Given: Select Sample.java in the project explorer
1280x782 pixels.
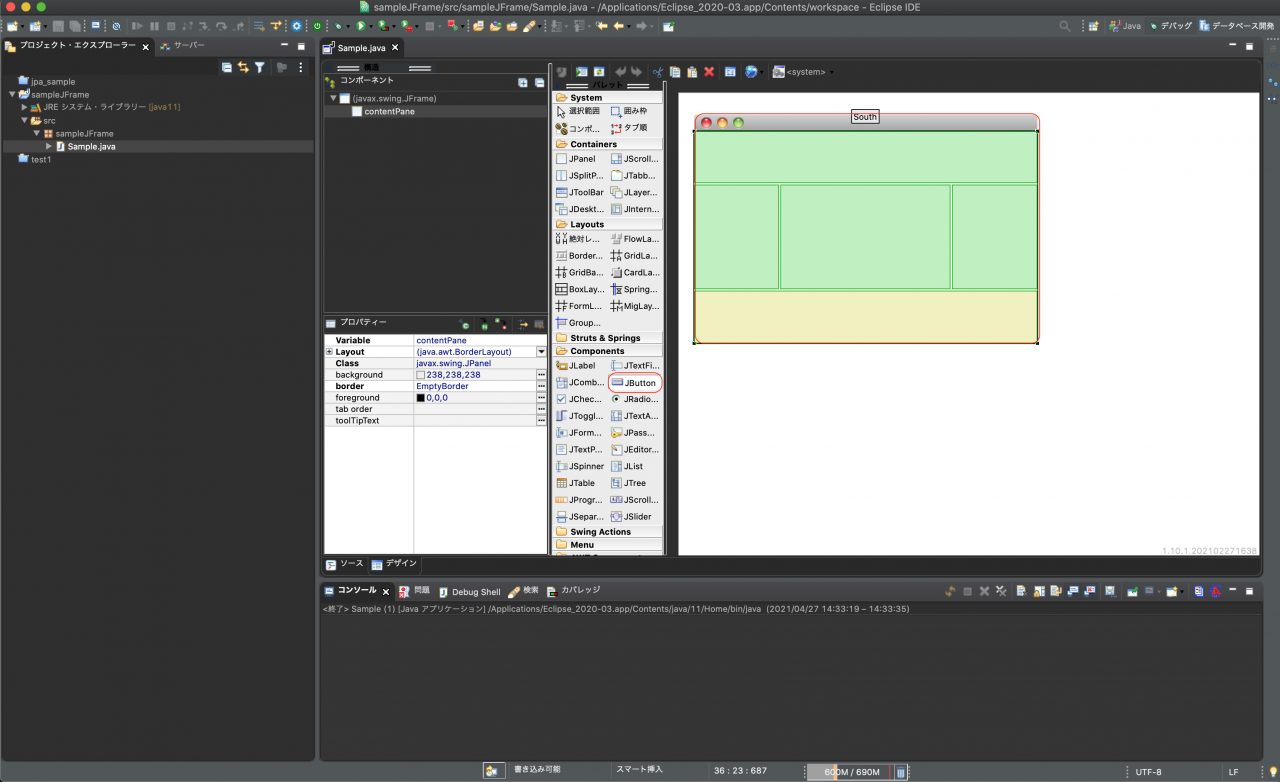Looking at the screenshot, I should tap(90, 146).
